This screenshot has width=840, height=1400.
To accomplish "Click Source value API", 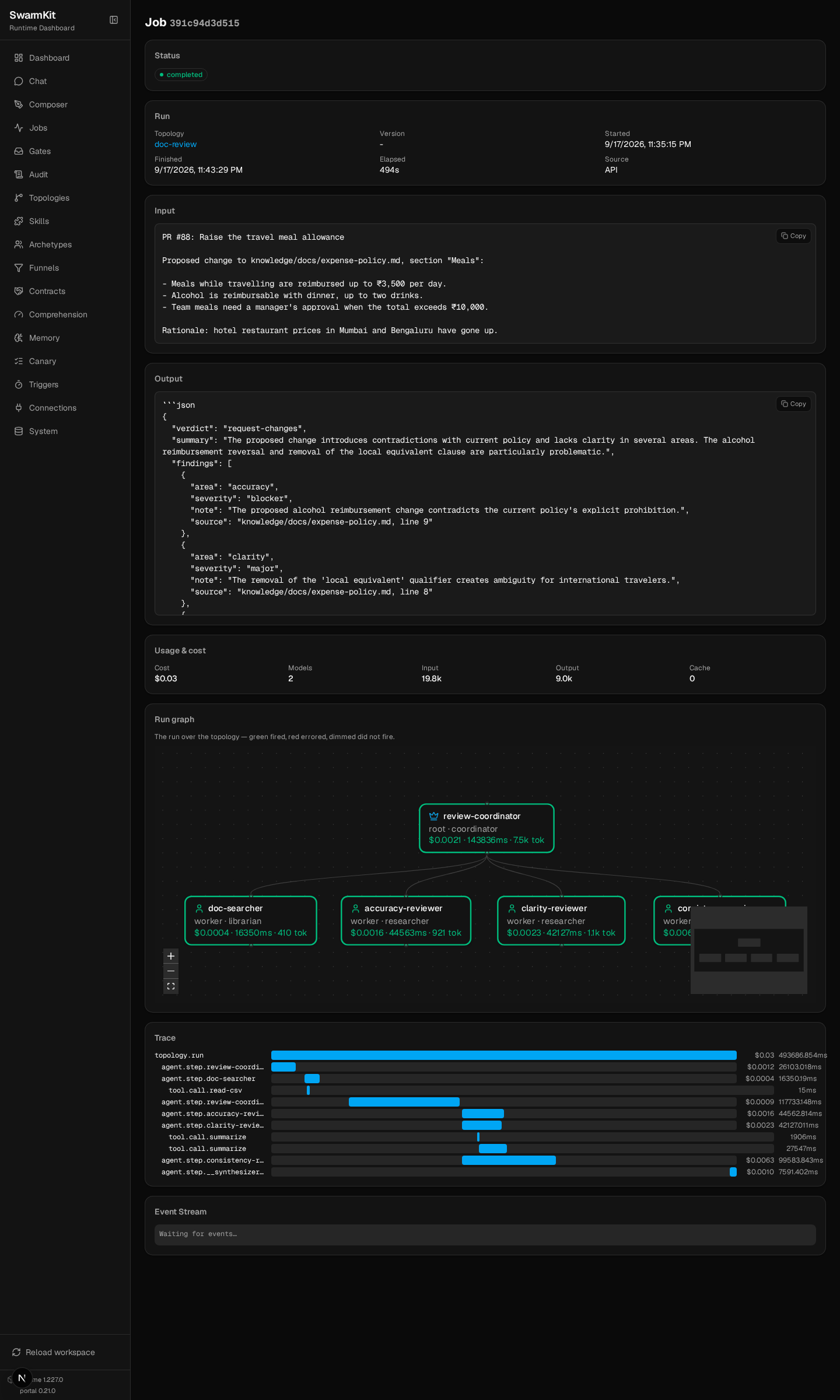I will click(x=611, y=170).
